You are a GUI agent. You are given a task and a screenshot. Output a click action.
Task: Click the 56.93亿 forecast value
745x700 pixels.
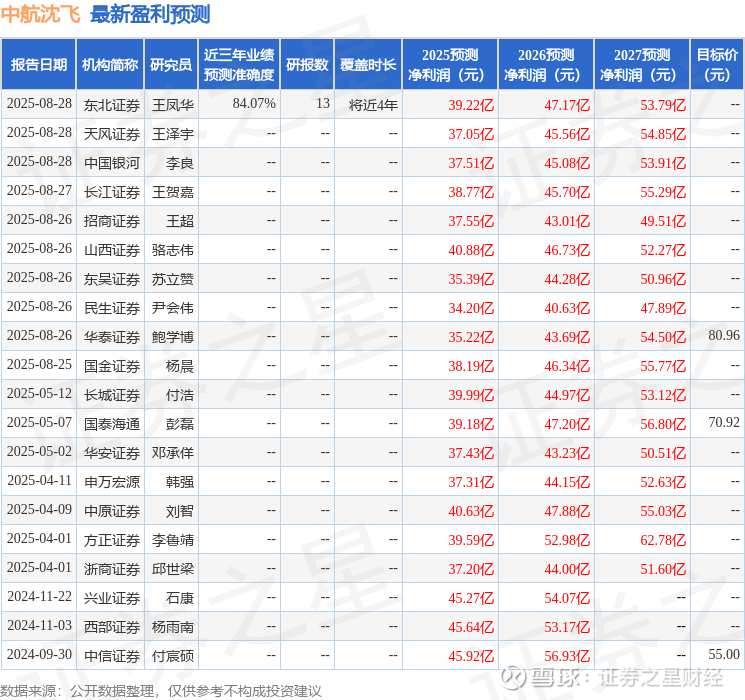[x=567, y=656]
